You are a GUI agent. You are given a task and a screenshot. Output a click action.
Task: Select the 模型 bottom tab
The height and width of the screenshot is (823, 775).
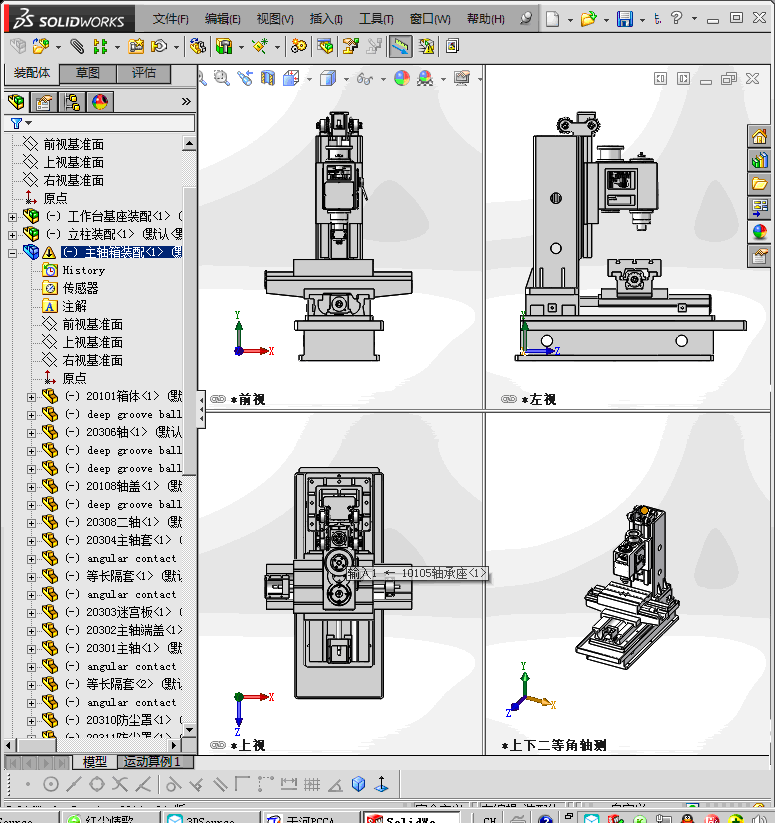pyautogui.click(x=94, y=762)
